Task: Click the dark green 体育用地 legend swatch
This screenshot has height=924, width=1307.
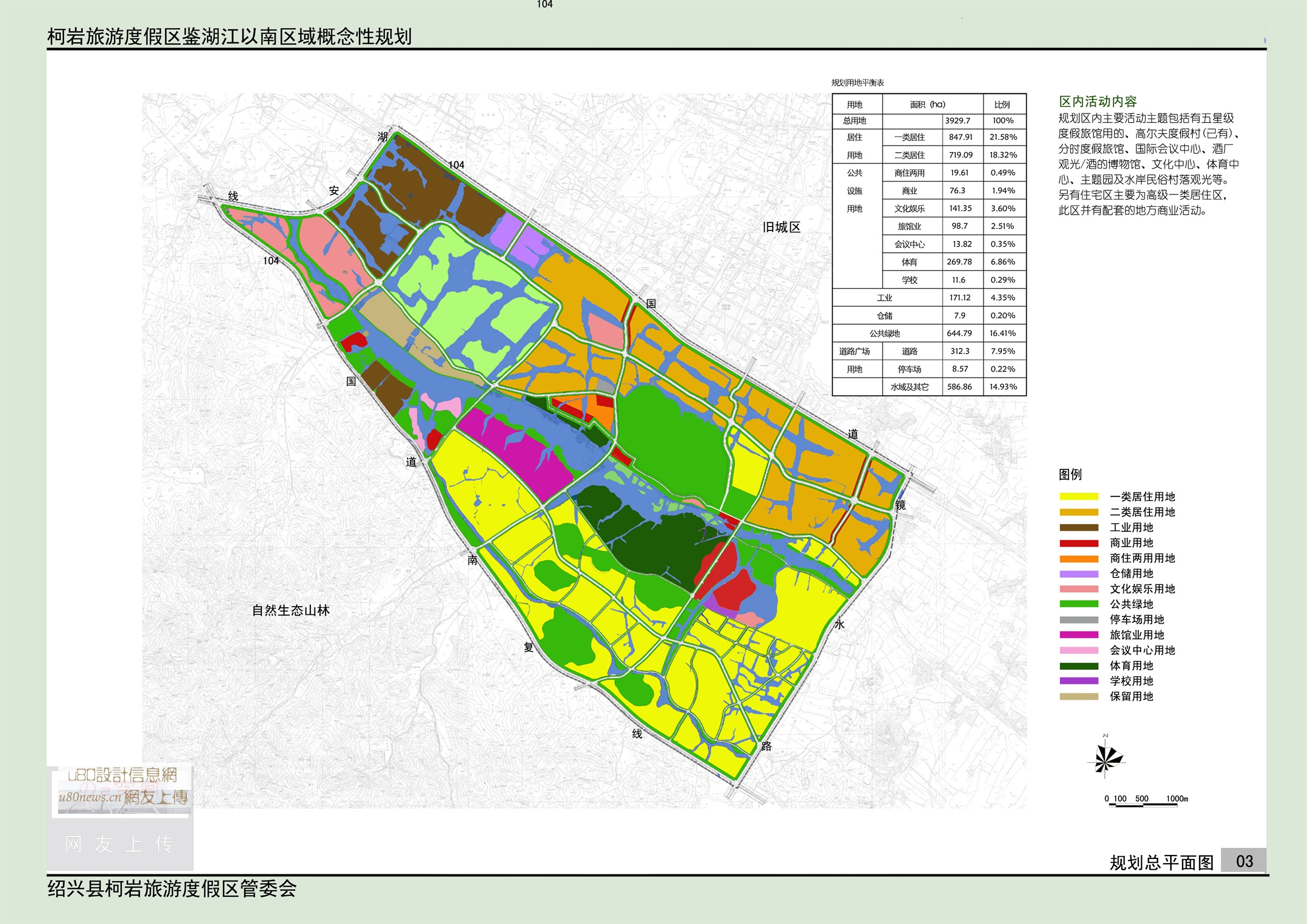Action: coord(1079,665)
